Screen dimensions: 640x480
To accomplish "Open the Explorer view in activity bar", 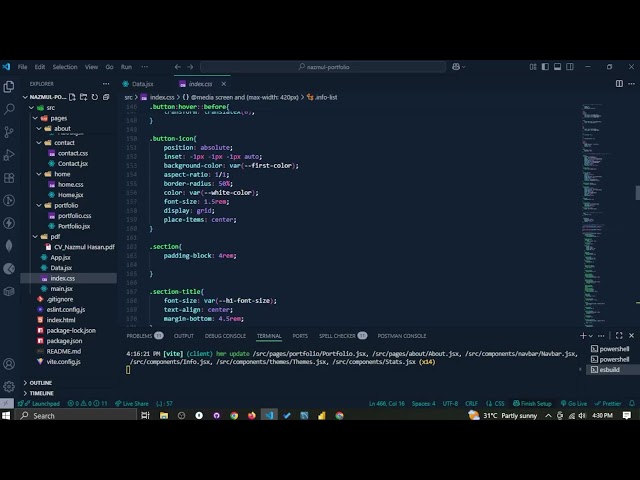I will pyautogui.click(x=9, y=87).
